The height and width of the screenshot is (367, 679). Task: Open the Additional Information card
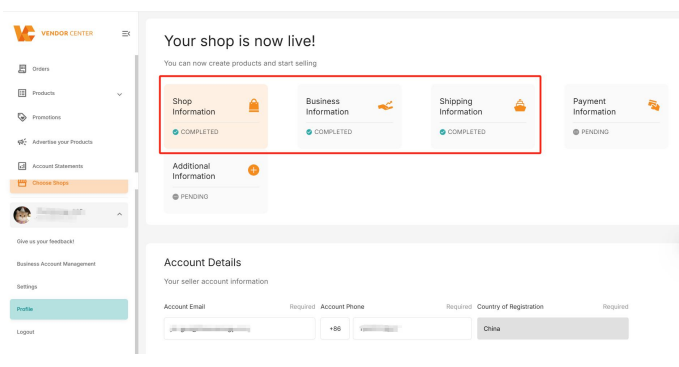coord(216,184)
